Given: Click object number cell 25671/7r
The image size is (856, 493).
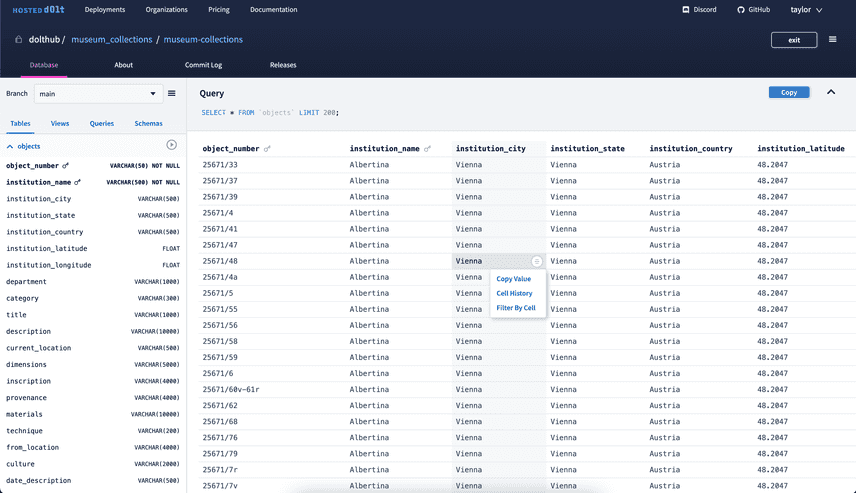Looking at the screenshot, I should [220, 470].
